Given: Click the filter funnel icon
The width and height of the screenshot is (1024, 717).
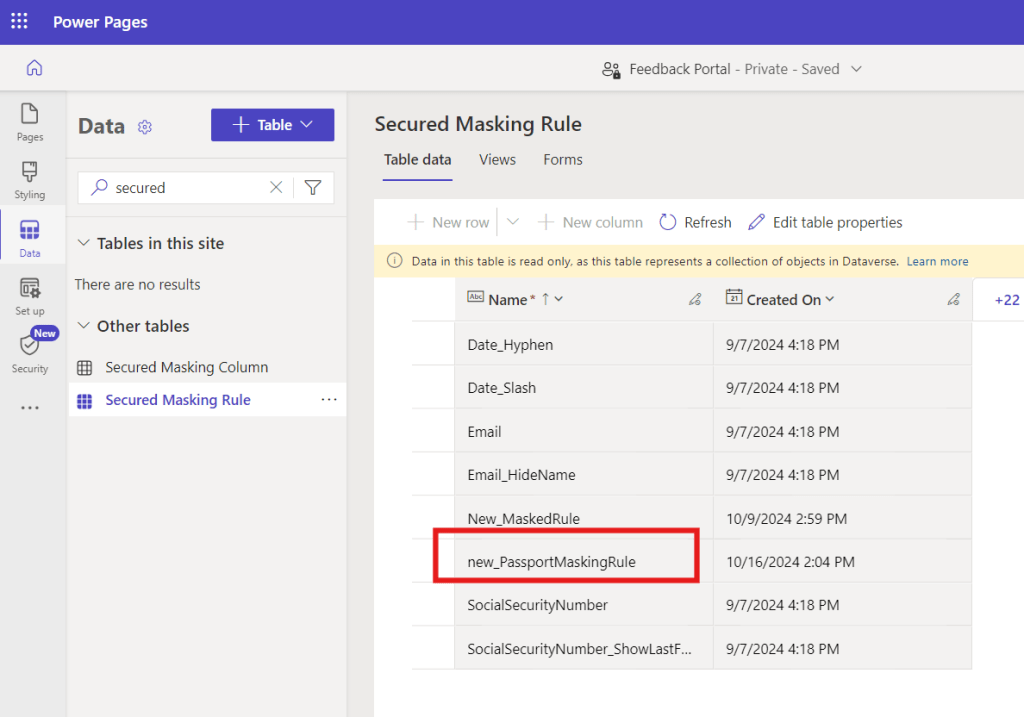Looking at the screenshot, I should pos(313,187).
